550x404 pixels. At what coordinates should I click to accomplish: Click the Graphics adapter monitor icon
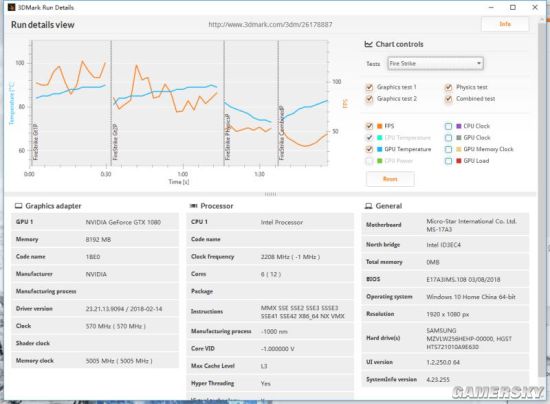pos(19,206)
